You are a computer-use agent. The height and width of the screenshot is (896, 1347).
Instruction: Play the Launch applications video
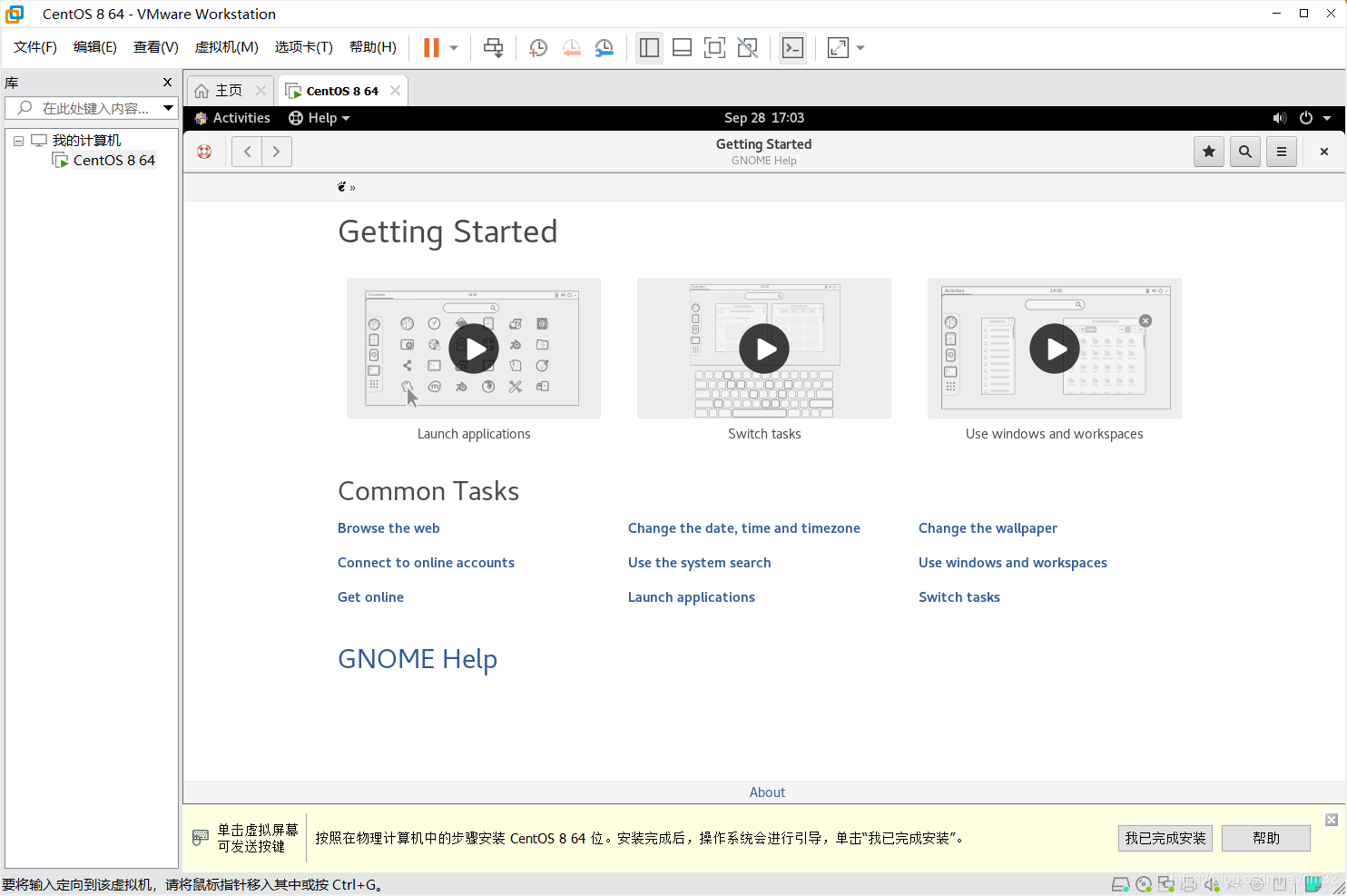[474, 349]
